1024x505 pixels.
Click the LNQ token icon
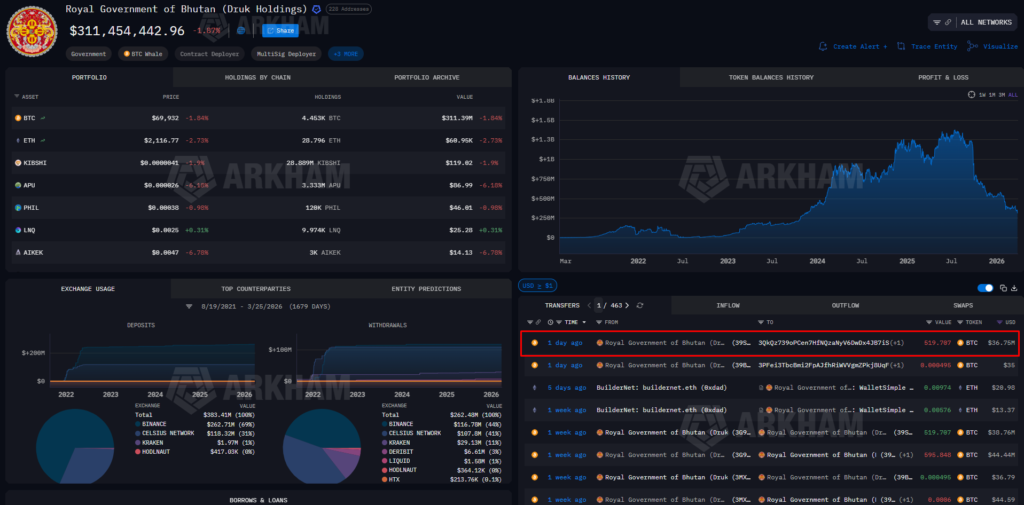[x=18, y=230]
